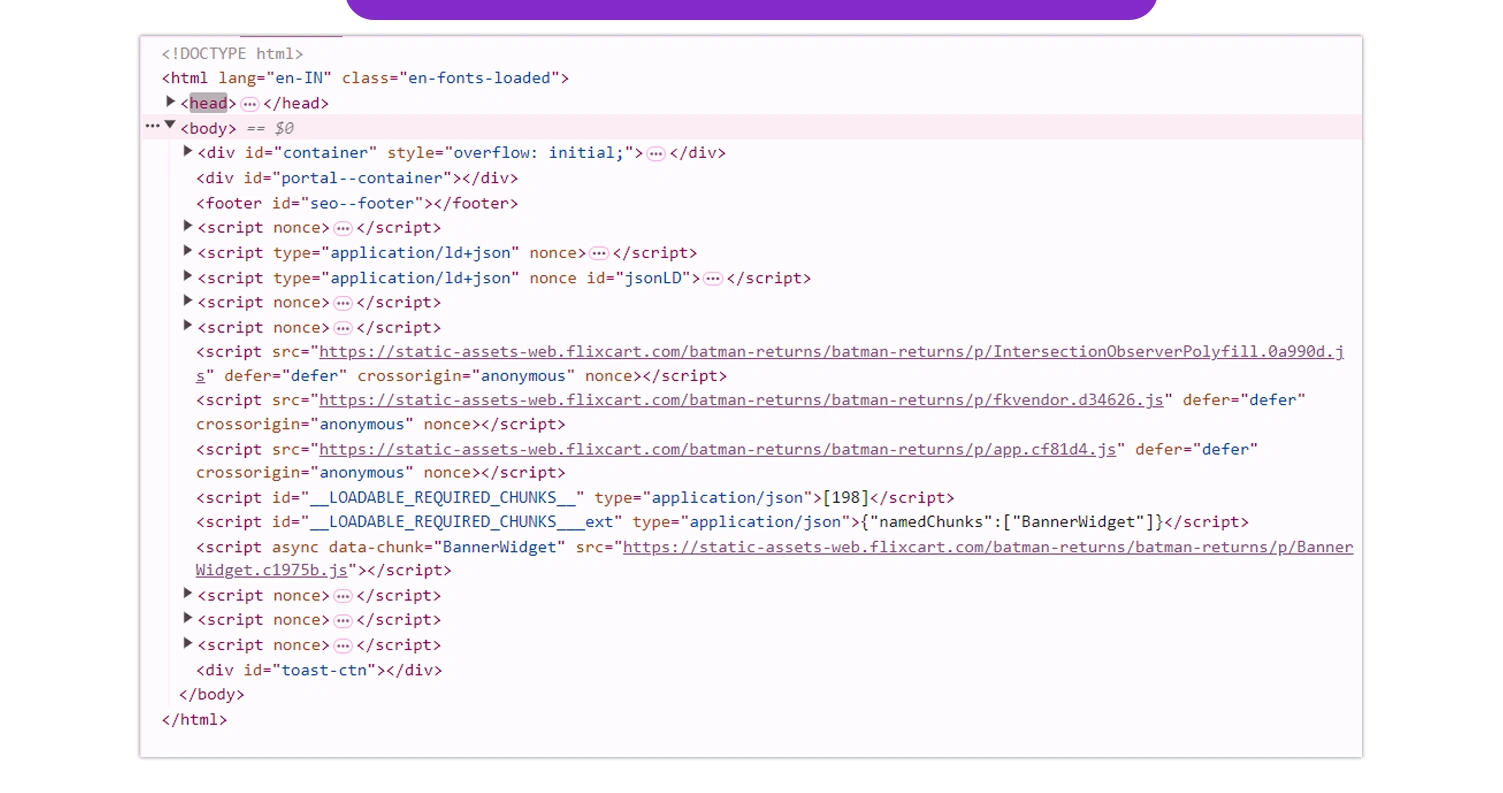Image resolution: width=1503 pixels, height=793 pixels.
Task: Select the div with id portal--container
Action: [357, 177]
